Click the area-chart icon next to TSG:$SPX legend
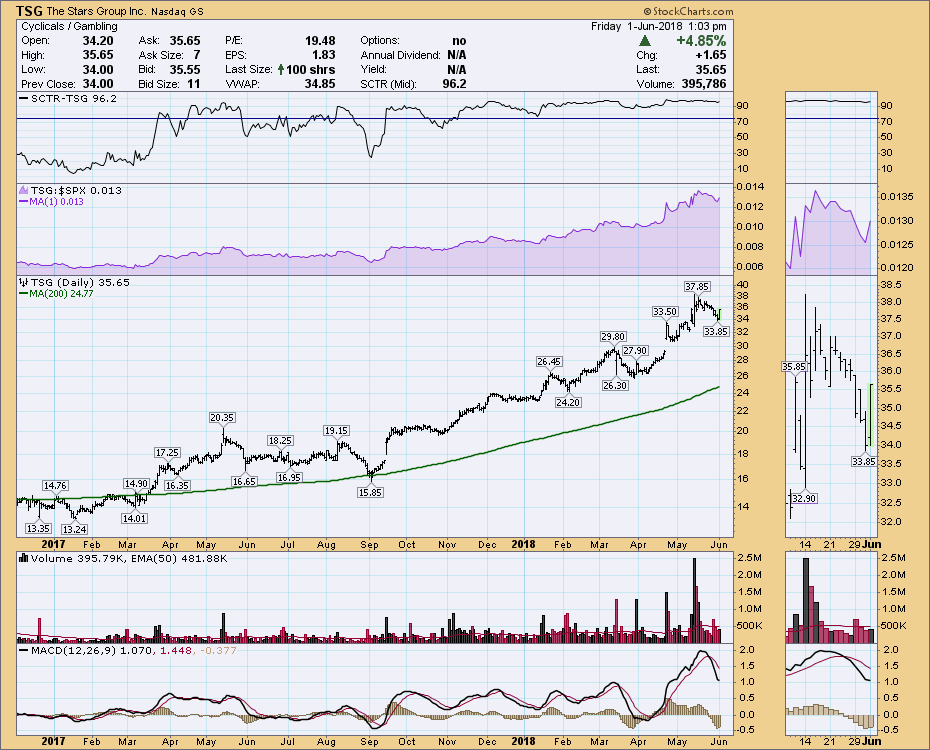This screenshot has height=750, width=930. pos(24,190)
